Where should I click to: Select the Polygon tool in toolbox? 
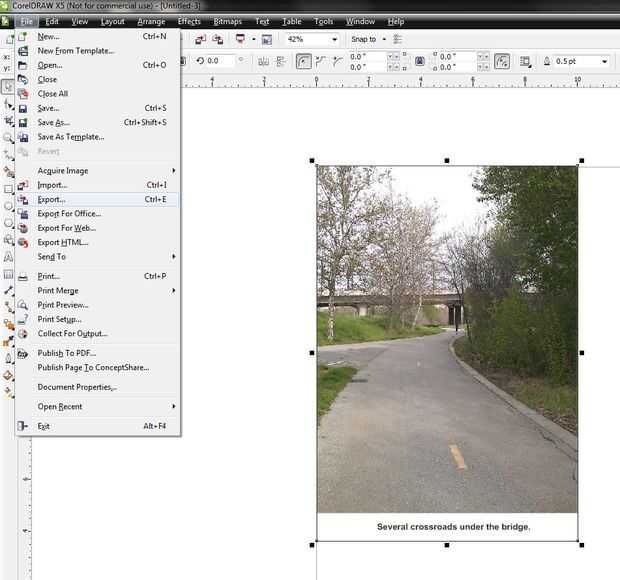[8, 223]
